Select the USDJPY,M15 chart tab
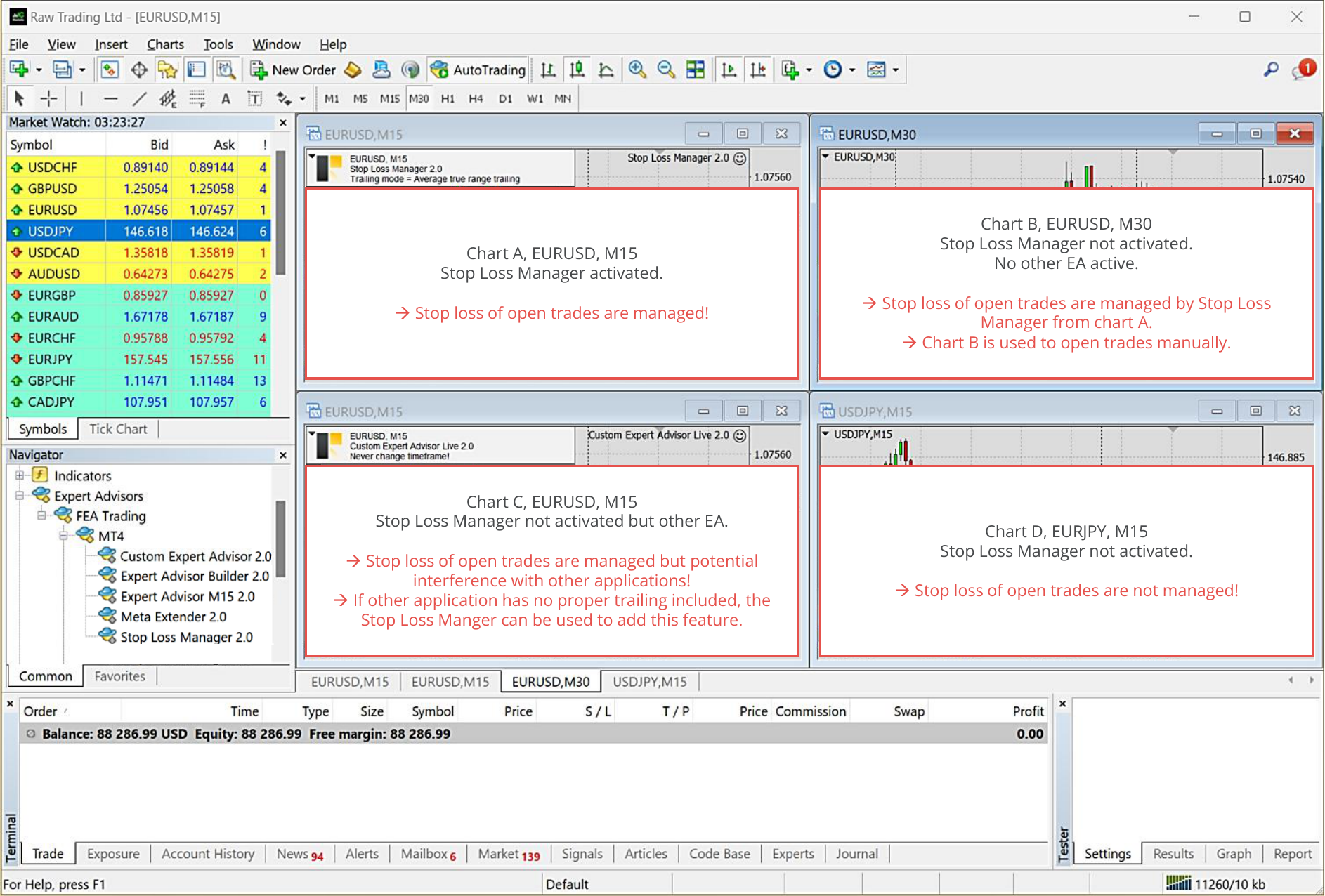Screen dimensions: 1325x896 [x=650, y=682]
